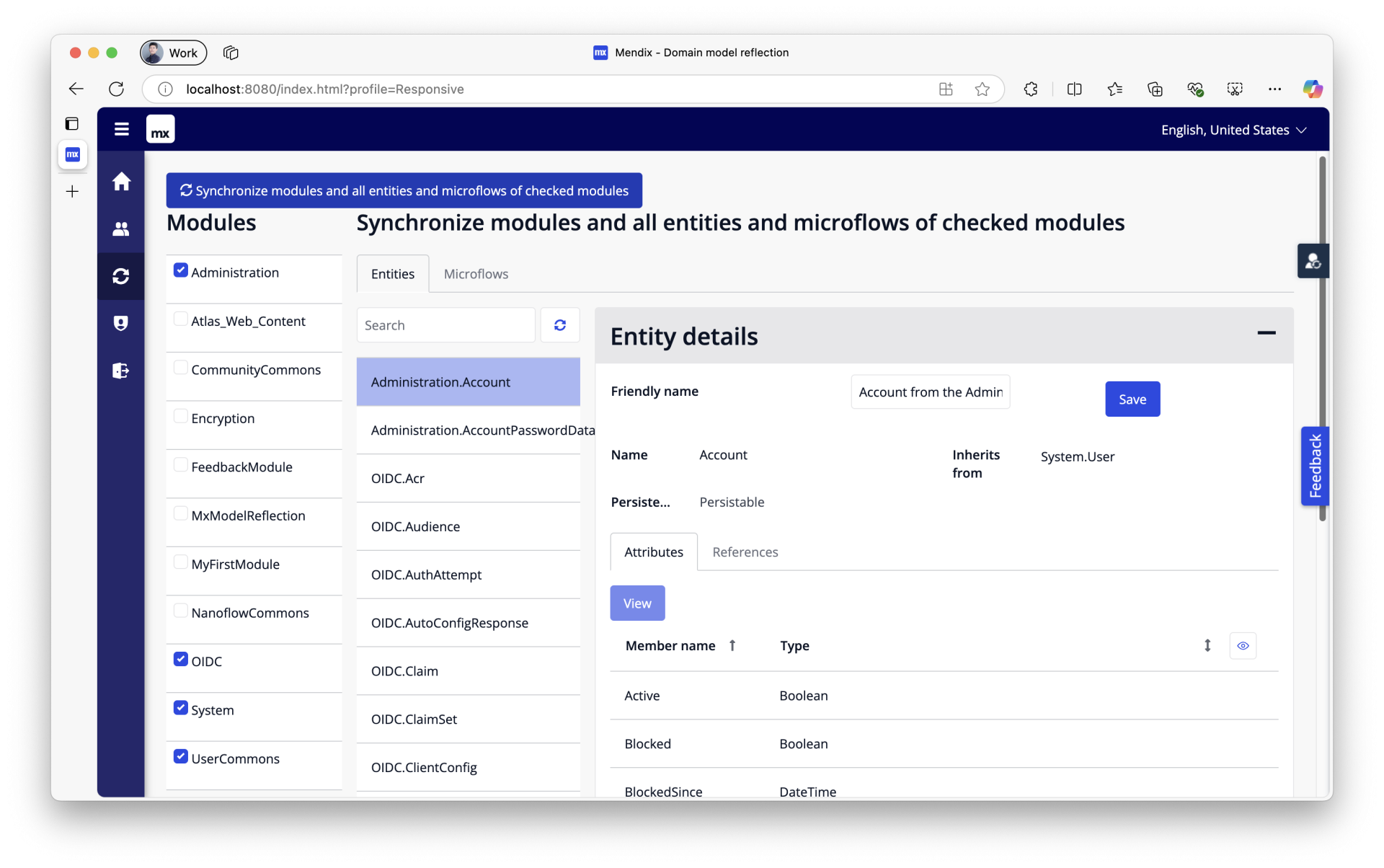
Task: Open browser essentials heart icon
Action: (1195, 89)
